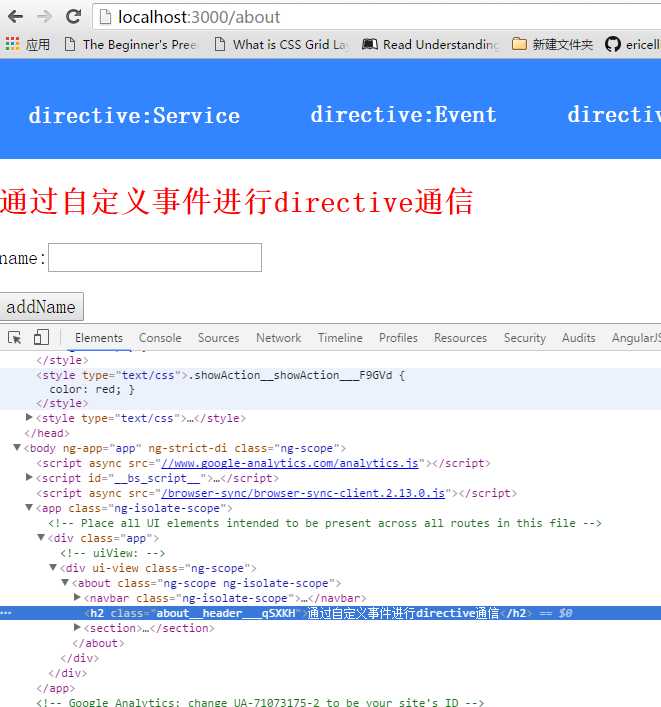The height and width of the screenshot is (707, 661).
Task: Open 'The Beginner's Pre' bookmark
Action: pos(131,44)
